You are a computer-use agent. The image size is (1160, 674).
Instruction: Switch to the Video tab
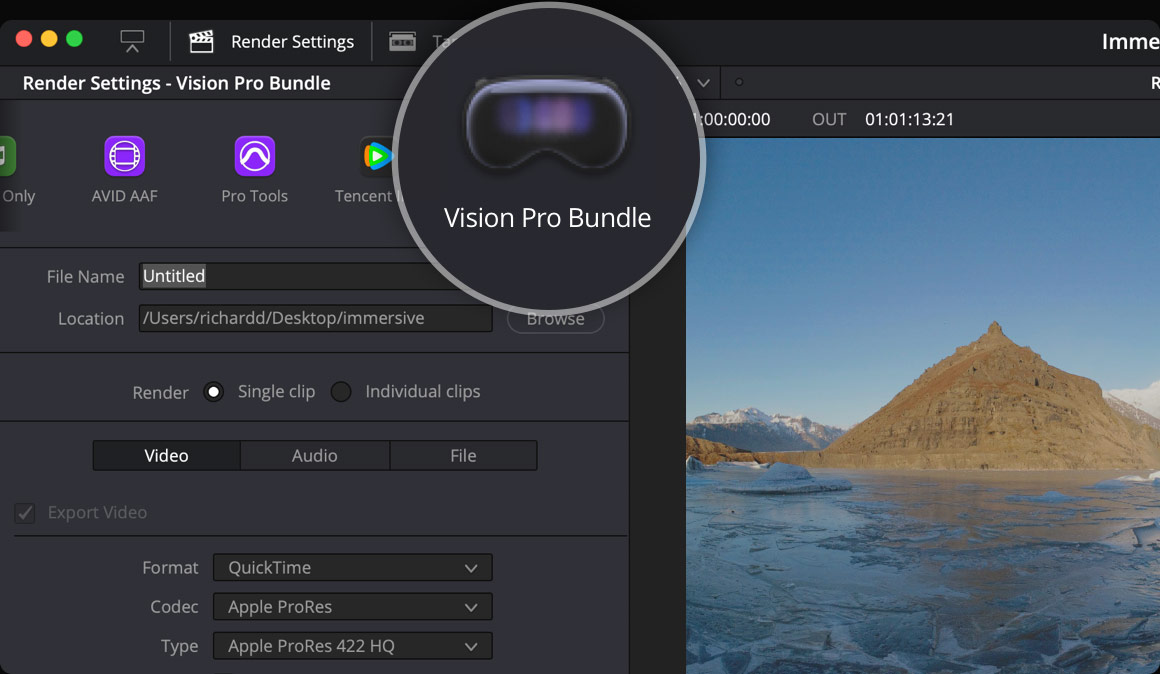click(166, 456)
